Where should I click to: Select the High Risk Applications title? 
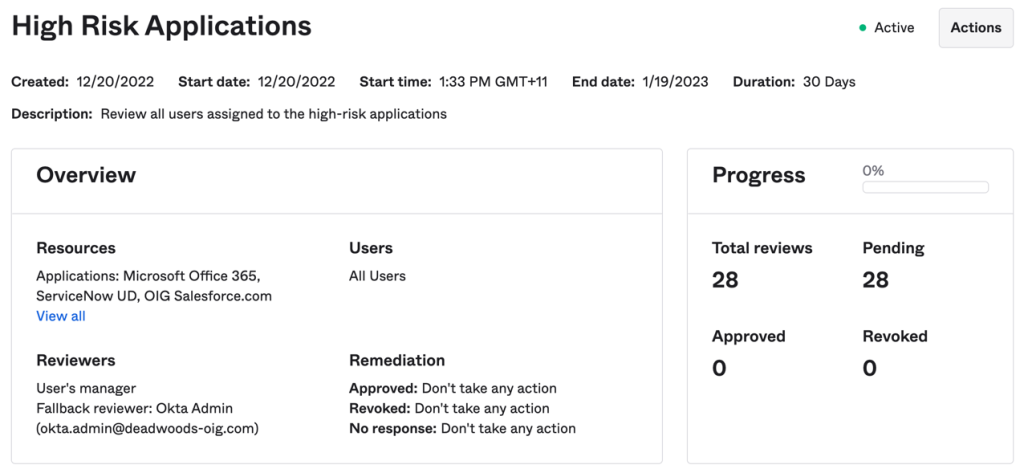pyautogui.click(x=161, y=27)
